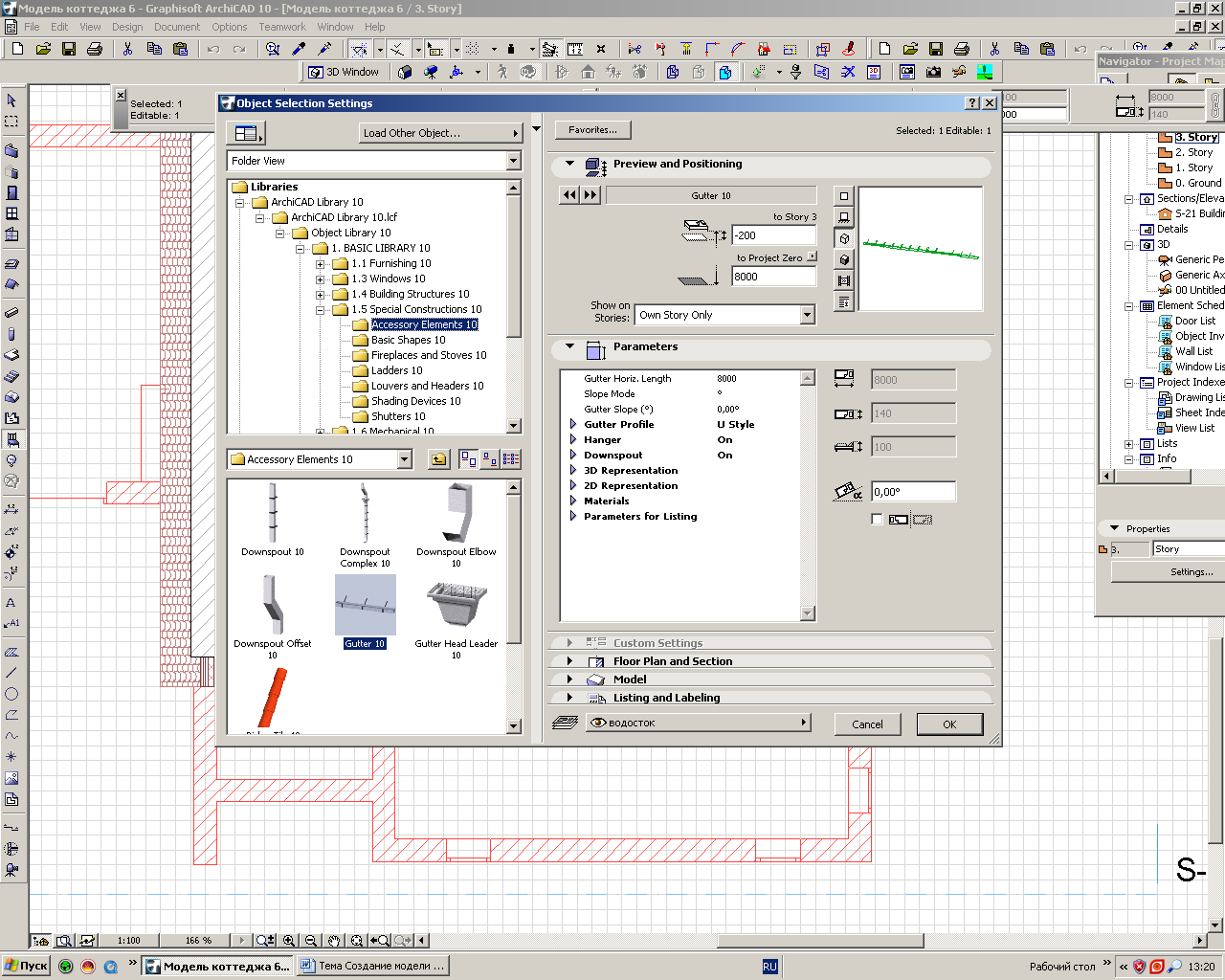Image resolution: width=1225 pixels, height=980 pixels.
Task: Open the Design menu
Action: [127, 27]
